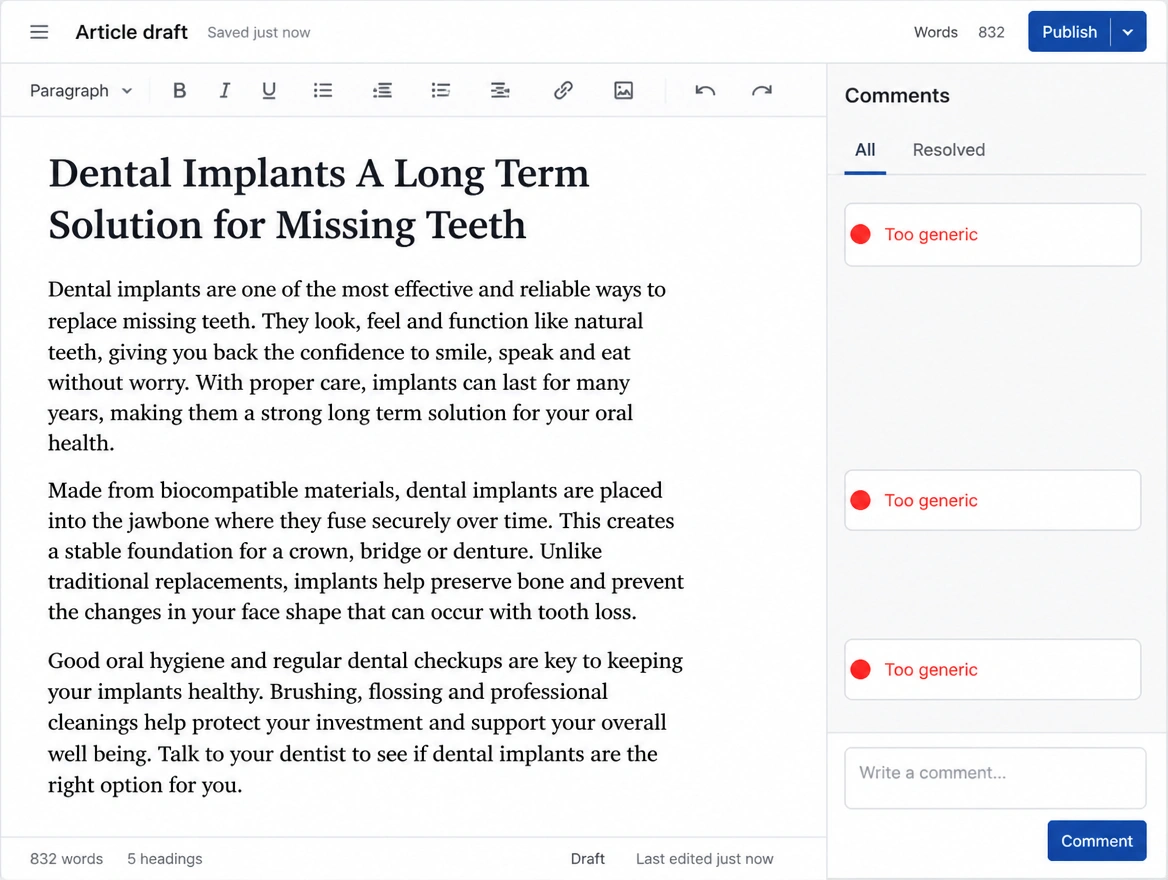Image resolution: width=1168 pixels, height=880 pixels.
Task: Toggle bold formatting
Action: point(179,91)
